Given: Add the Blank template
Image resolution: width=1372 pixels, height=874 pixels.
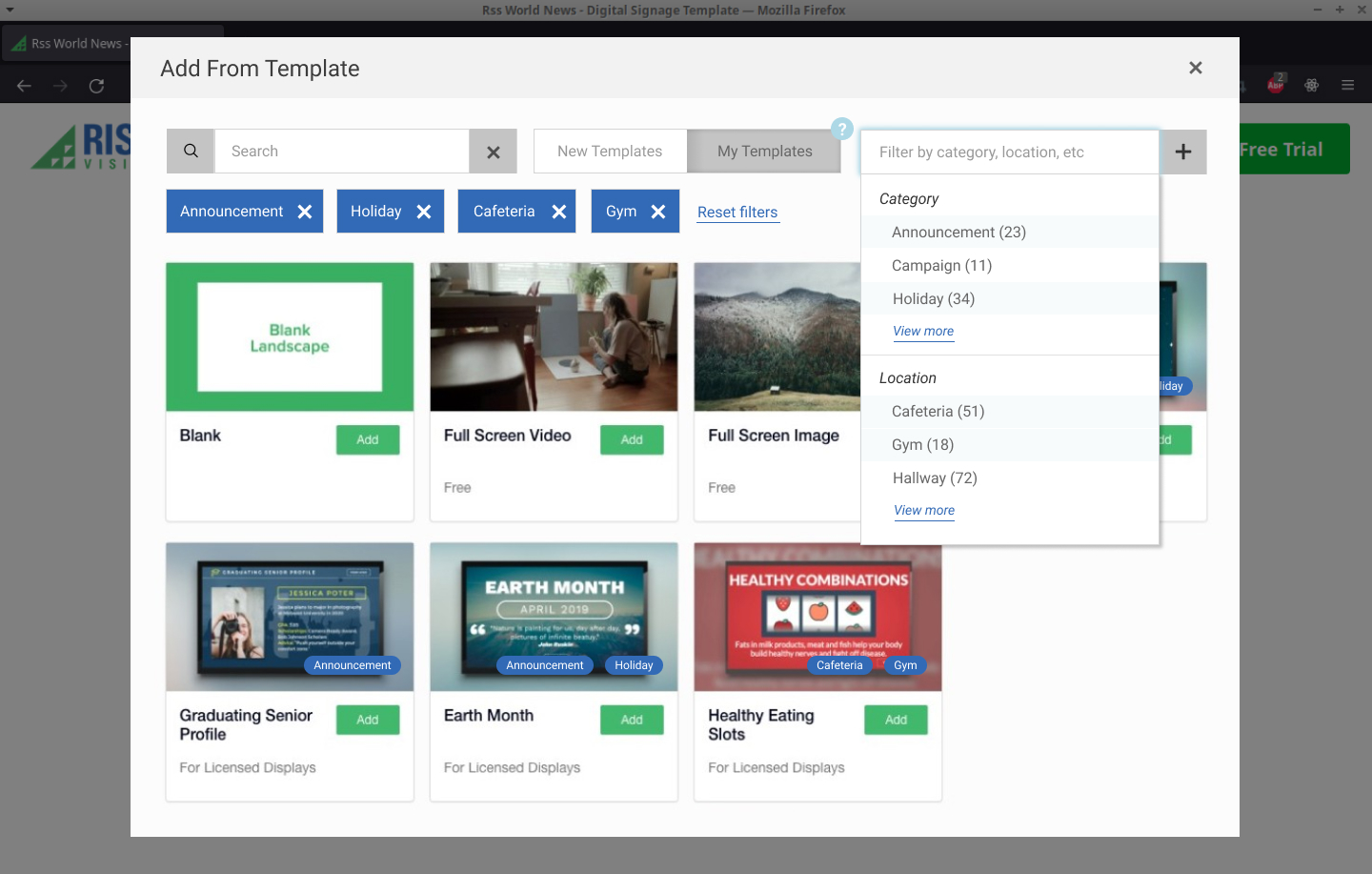Looking at the screenshot, I should tap(368, 439).
